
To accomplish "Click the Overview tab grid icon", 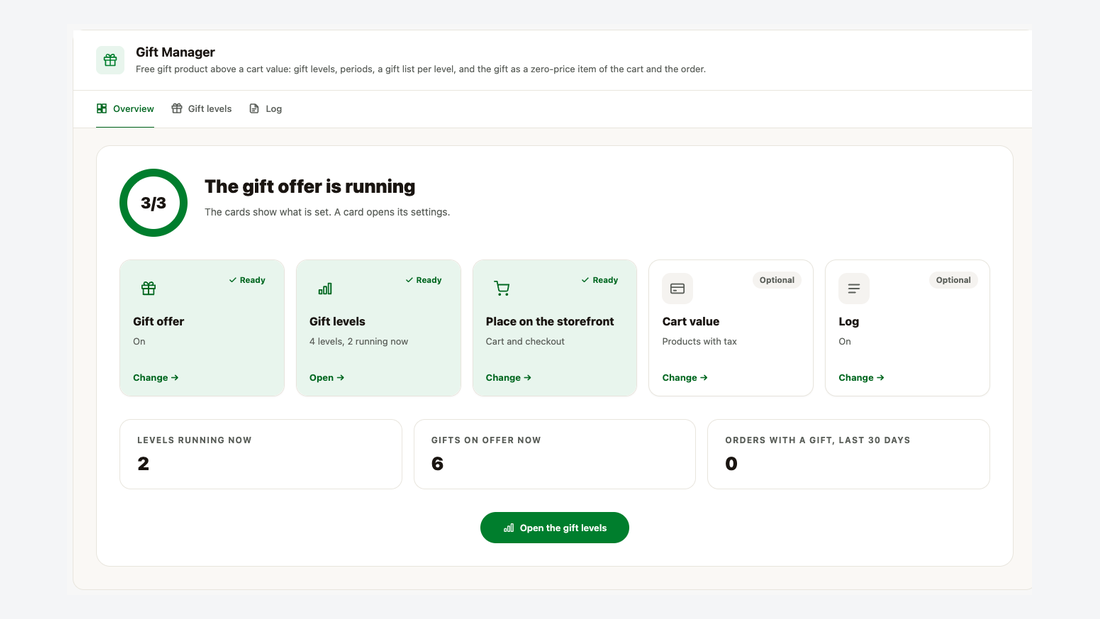I will coord(102,109).
